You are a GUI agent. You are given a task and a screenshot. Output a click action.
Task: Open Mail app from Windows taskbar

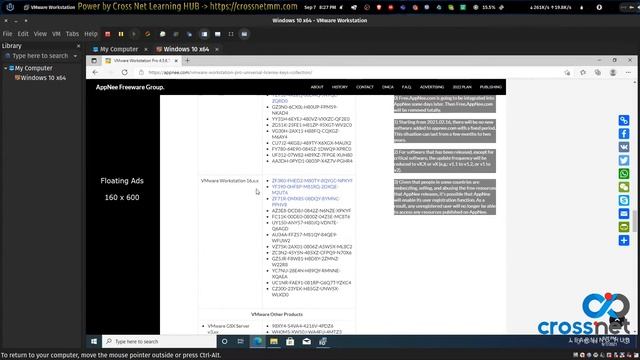307,342
